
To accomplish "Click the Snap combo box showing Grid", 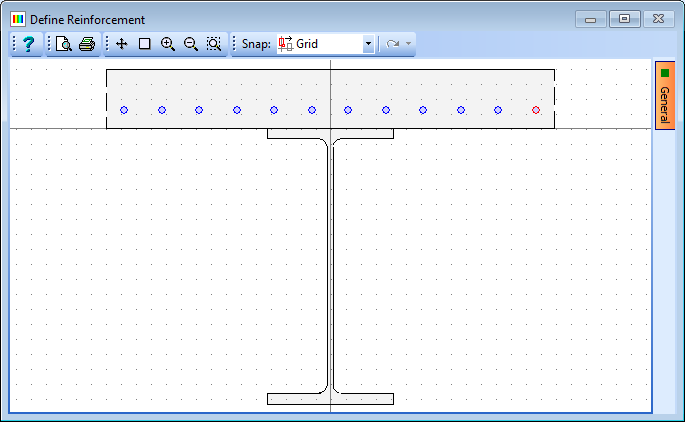I will (325, 44).
